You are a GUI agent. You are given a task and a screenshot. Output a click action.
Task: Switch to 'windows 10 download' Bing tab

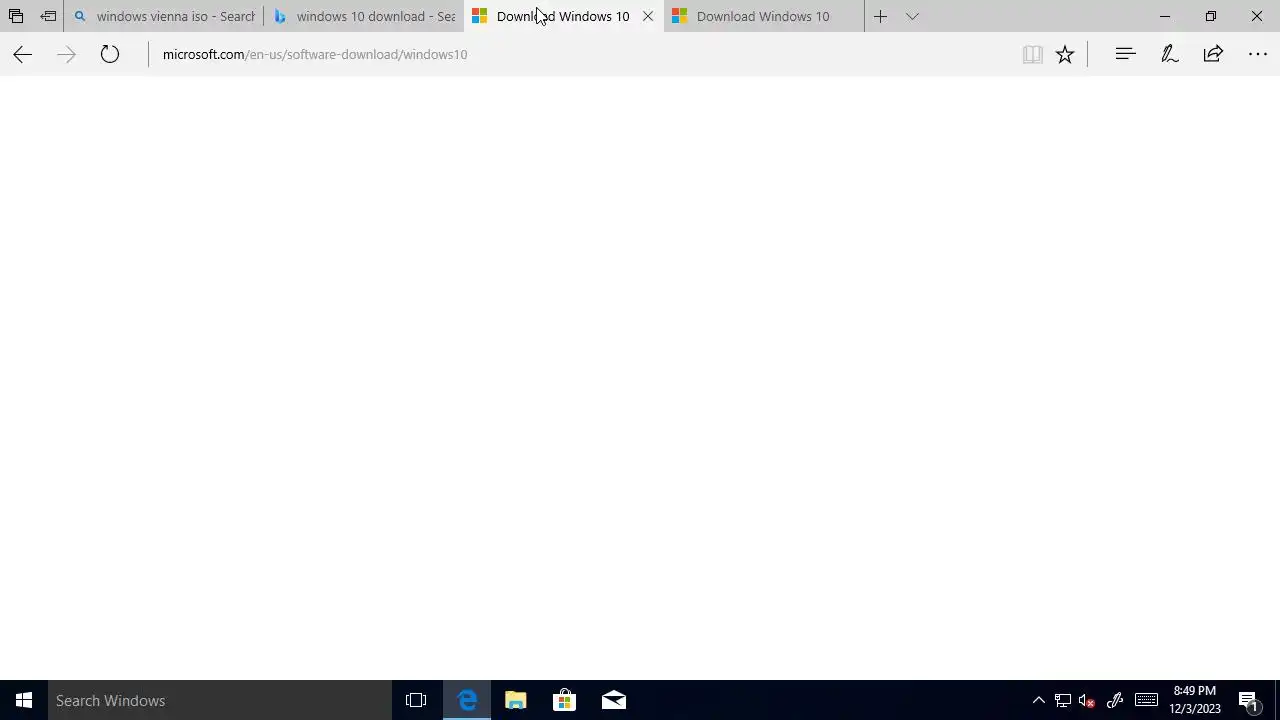point(364,16)
